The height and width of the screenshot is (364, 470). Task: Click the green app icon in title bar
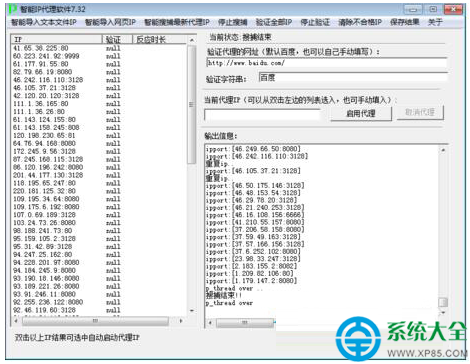point(13,9)
